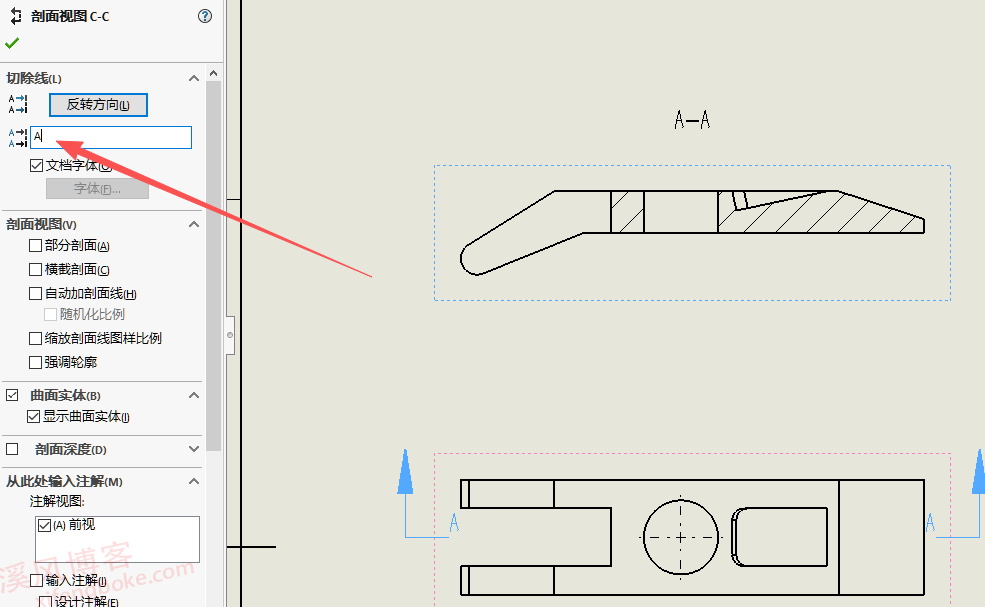
Task: Enable the 横截剖面 checkbox
Action: click(x=36, y=270)
